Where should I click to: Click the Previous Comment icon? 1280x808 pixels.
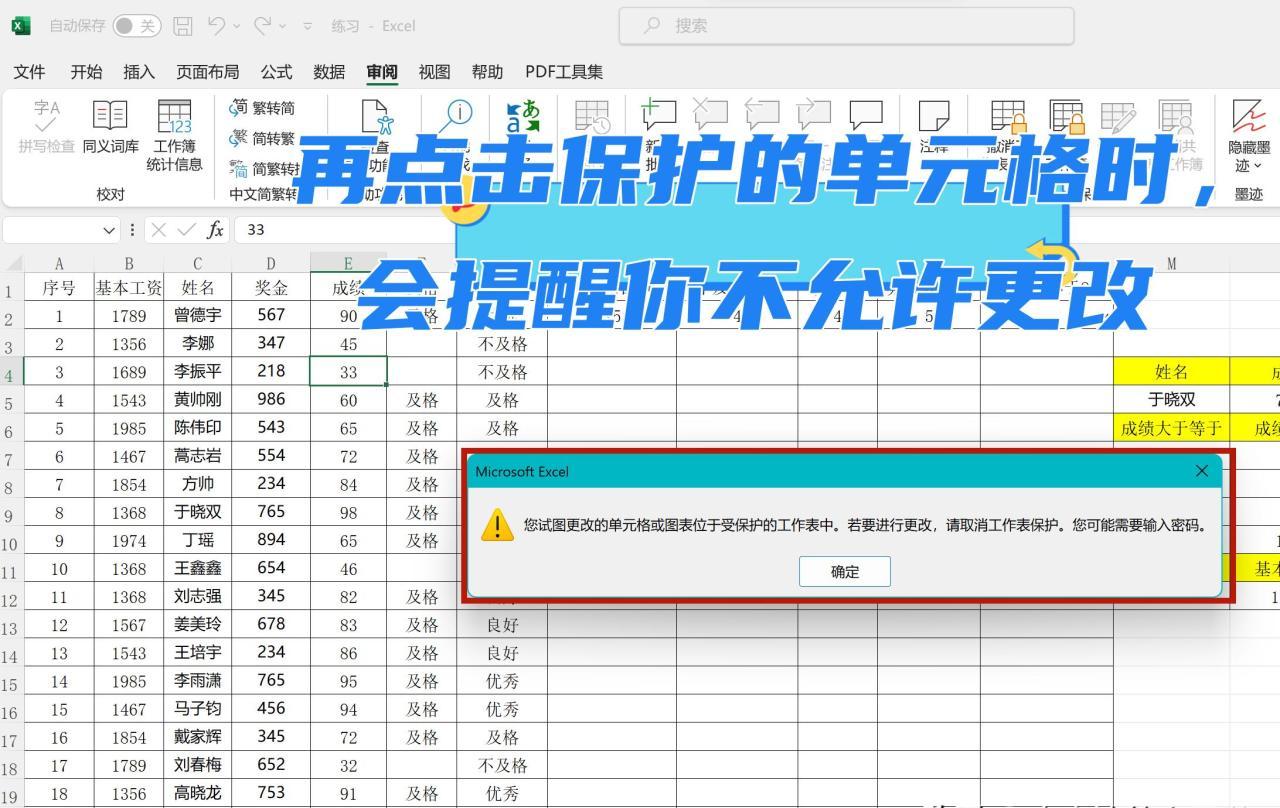[x=762, y=115]
